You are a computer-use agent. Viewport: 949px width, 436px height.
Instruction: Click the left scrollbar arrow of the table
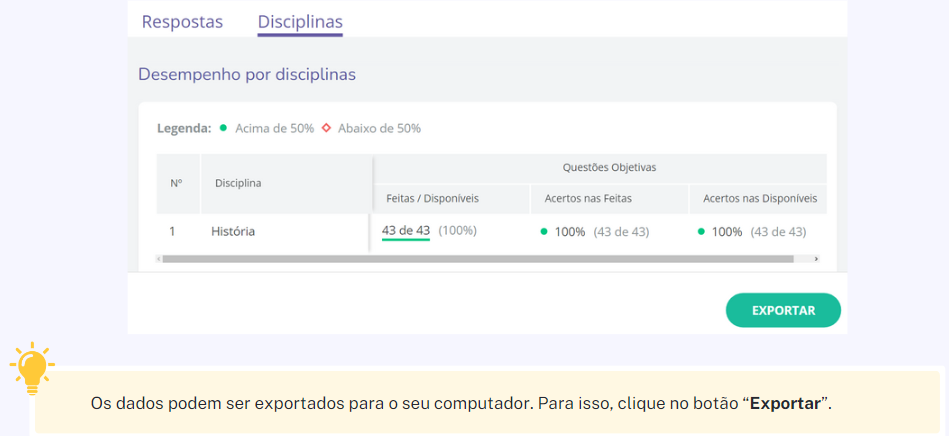(x=159, y=259)
